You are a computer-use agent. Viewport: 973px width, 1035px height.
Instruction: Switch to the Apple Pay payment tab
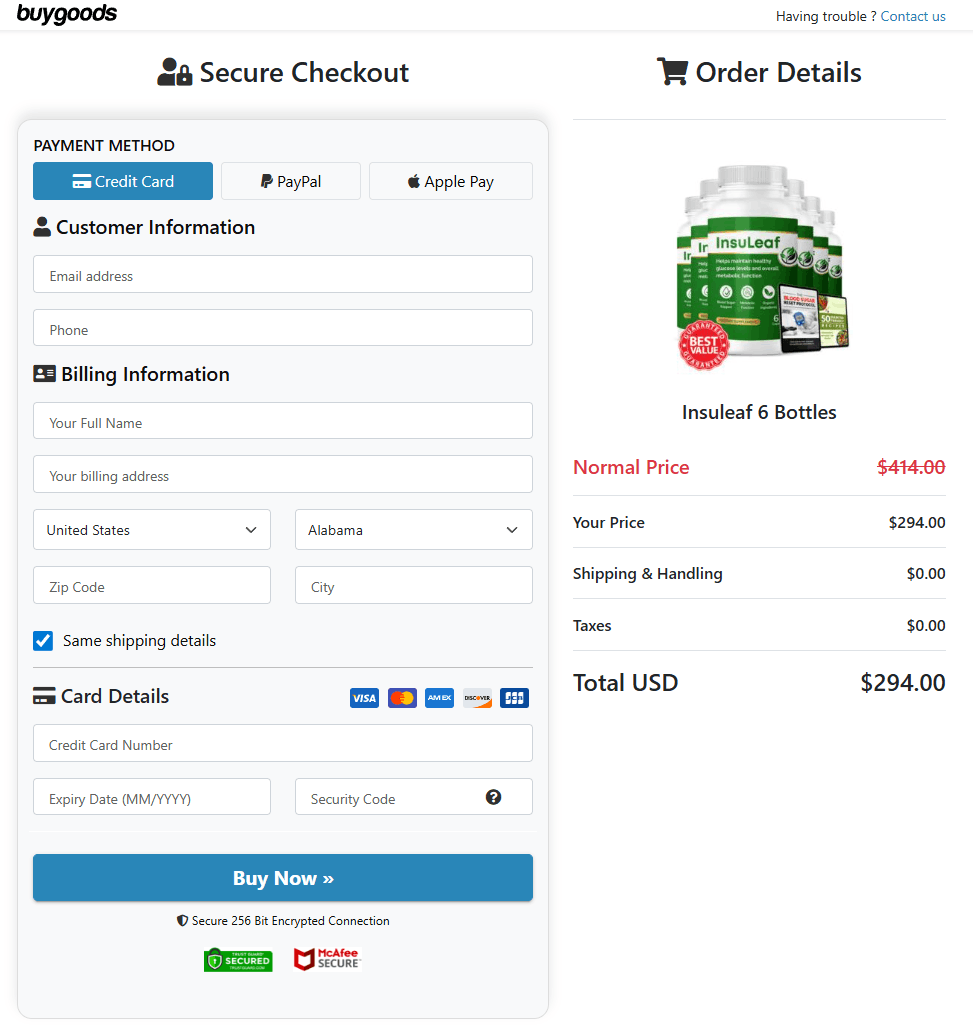point(450,181)
